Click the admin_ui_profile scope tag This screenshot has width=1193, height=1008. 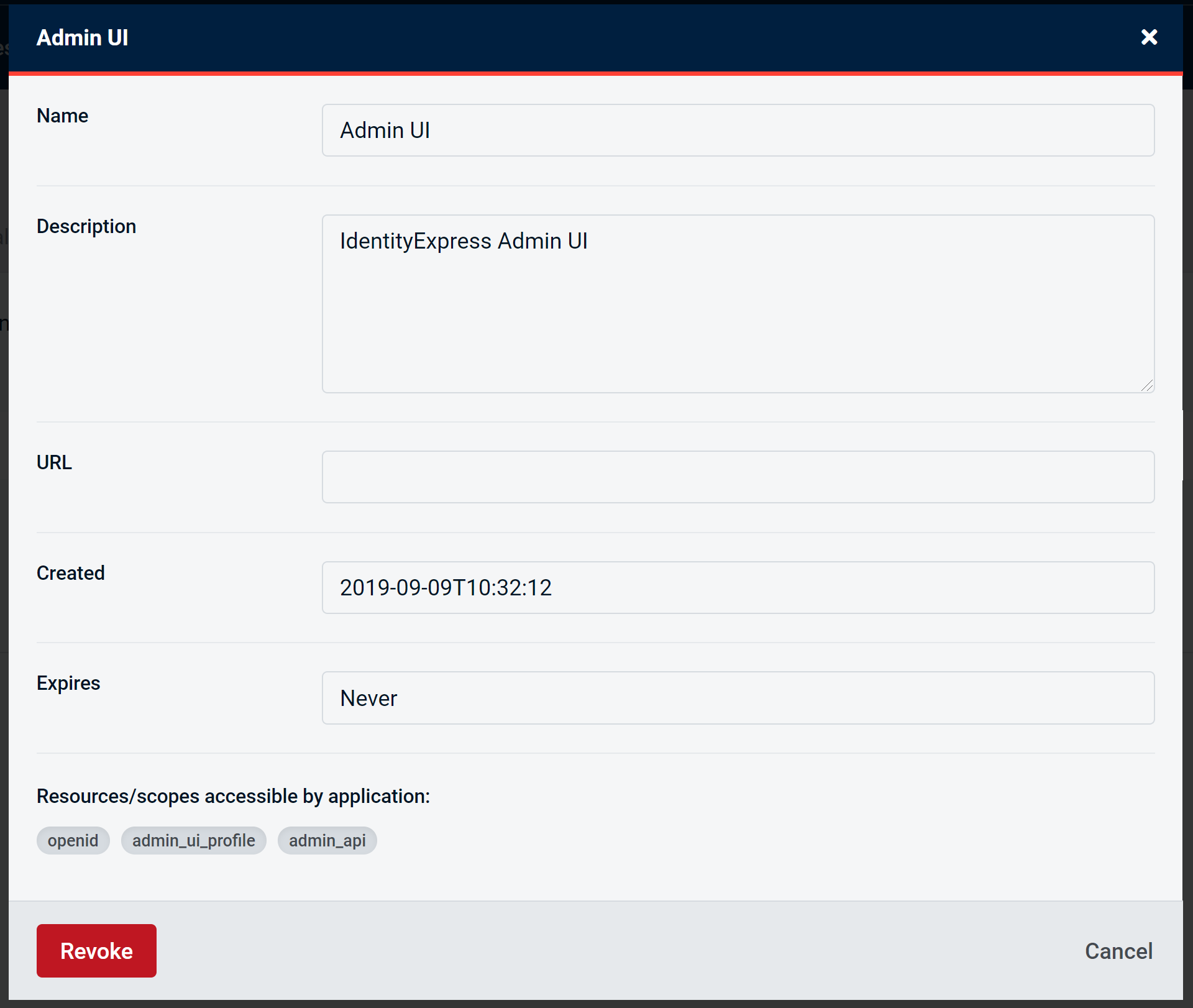[193, 840]
